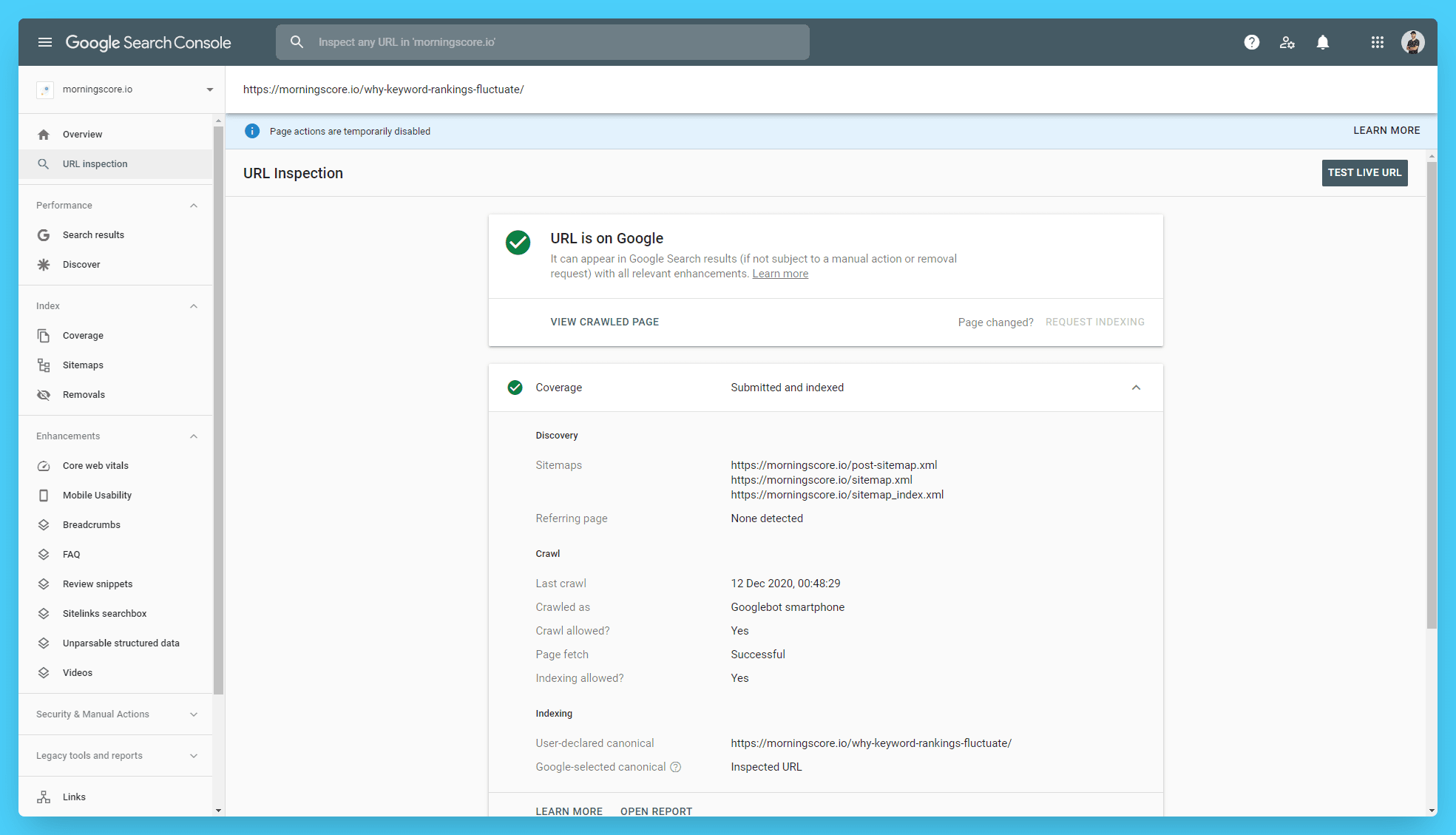Click the Core web vitals gauge icon
The height and width of the screenshot is (835, 1456).
44,466
